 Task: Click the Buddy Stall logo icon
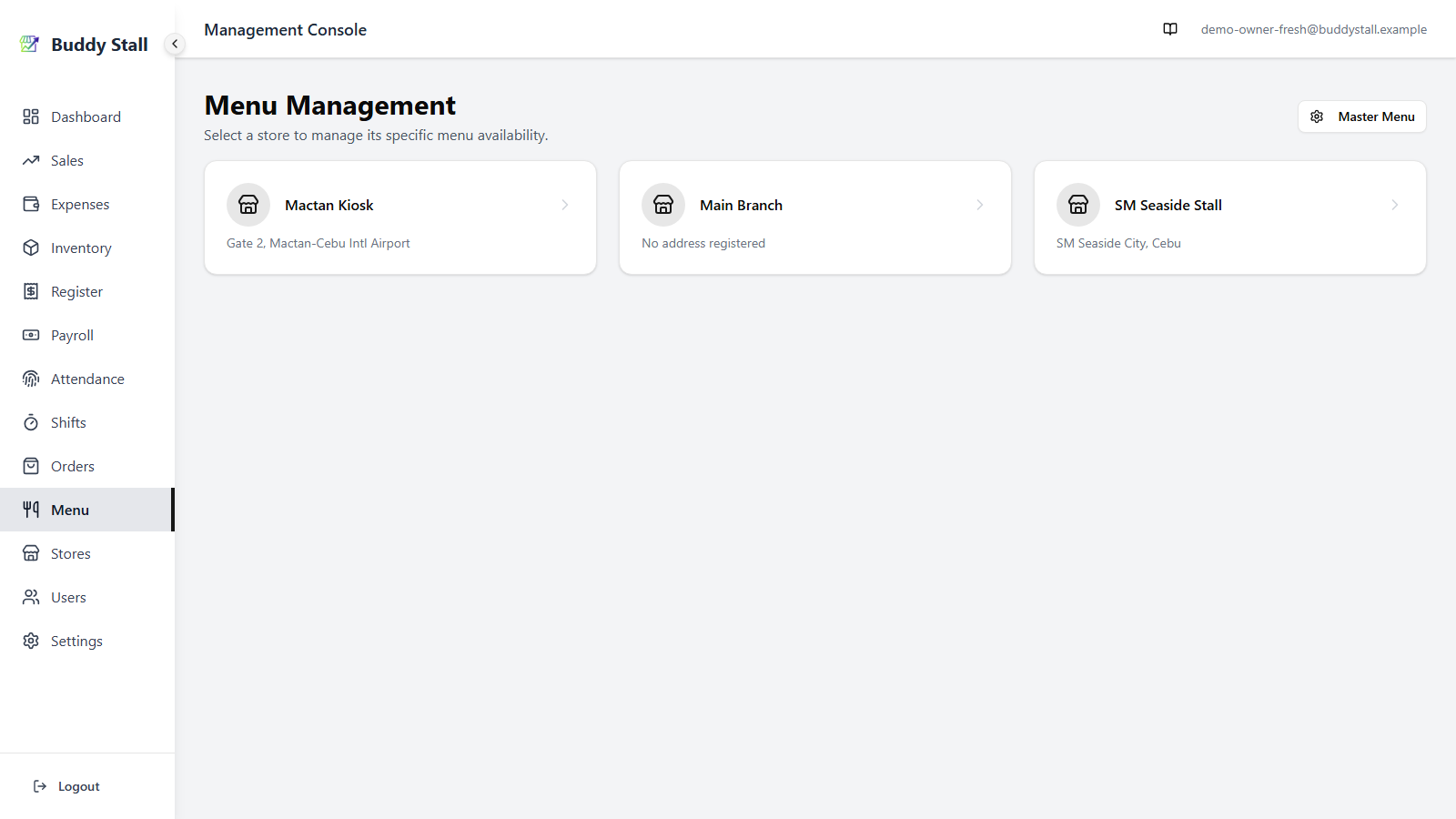tap(29, 44)
